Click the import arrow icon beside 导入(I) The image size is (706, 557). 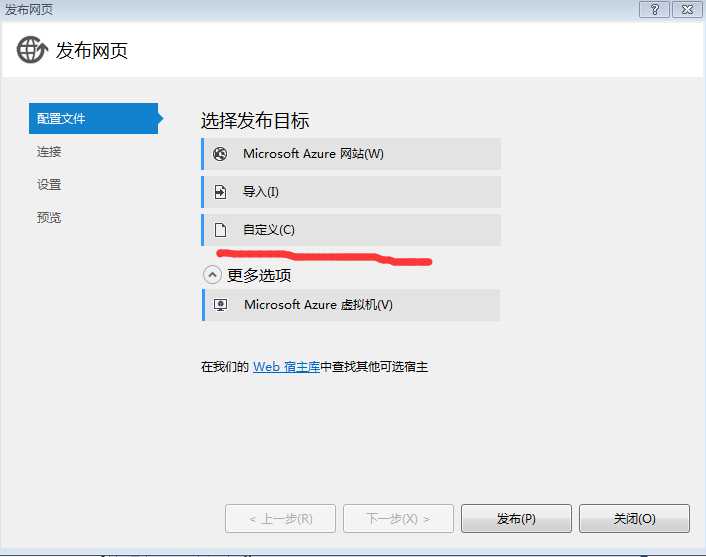pos(220,192)
